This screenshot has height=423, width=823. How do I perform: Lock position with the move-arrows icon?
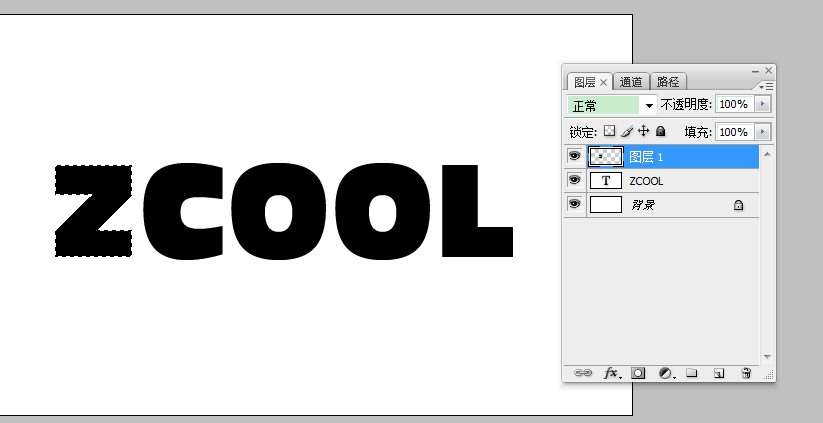point(643,131)
